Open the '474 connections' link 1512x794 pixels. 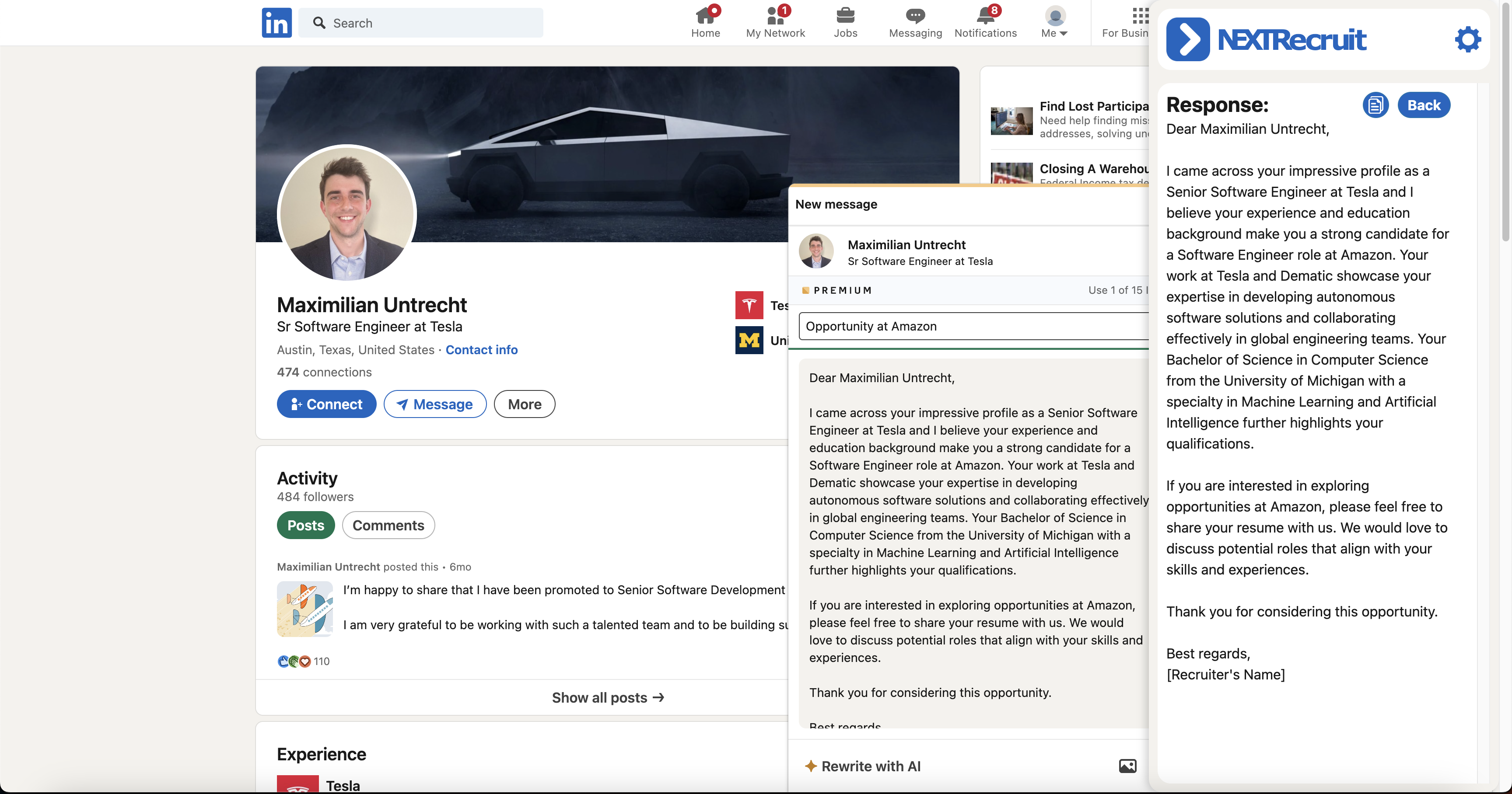(x=324, y=372)
